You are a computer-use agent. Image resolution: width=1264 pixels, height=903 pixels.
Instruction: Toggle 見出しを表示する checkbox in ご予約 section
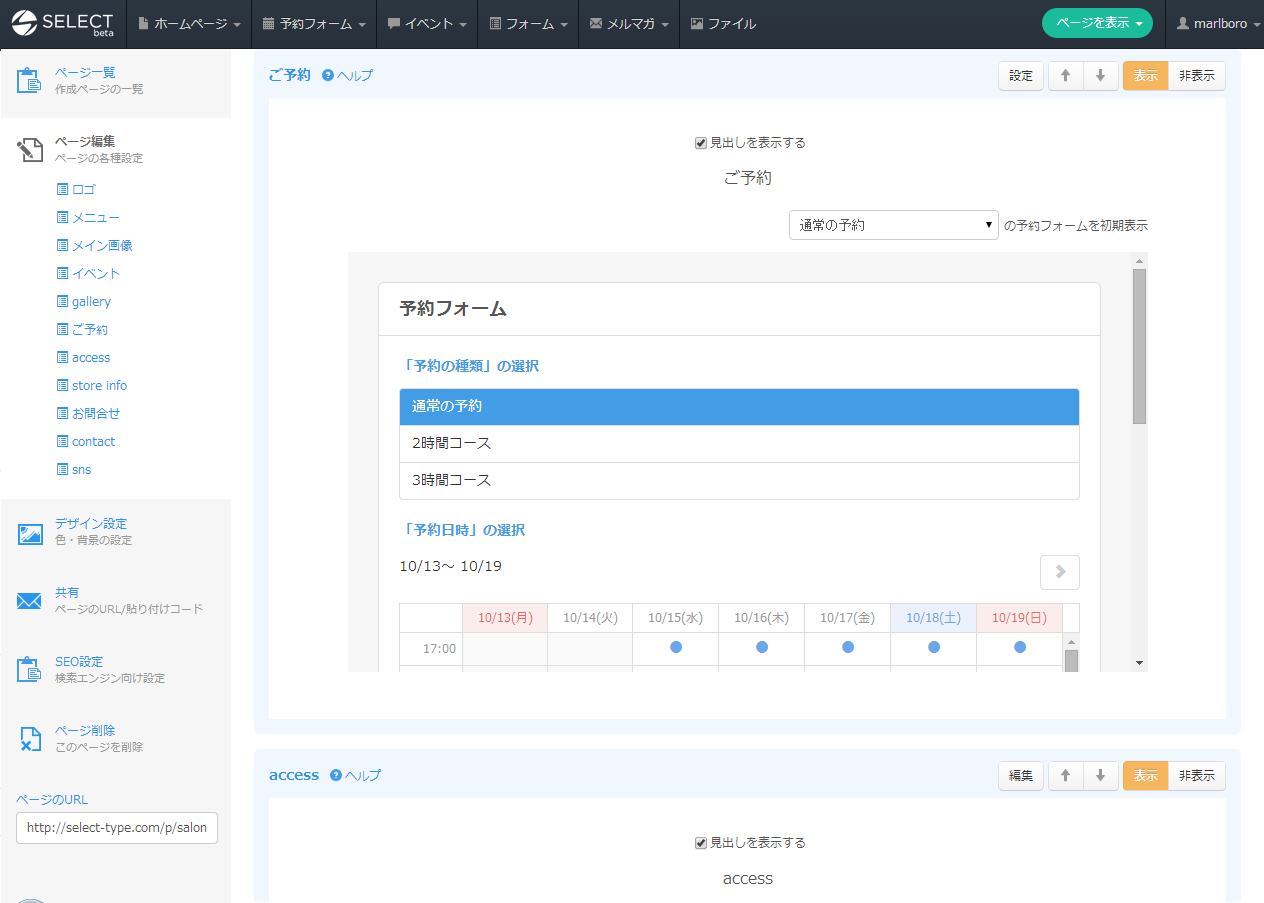701,143
